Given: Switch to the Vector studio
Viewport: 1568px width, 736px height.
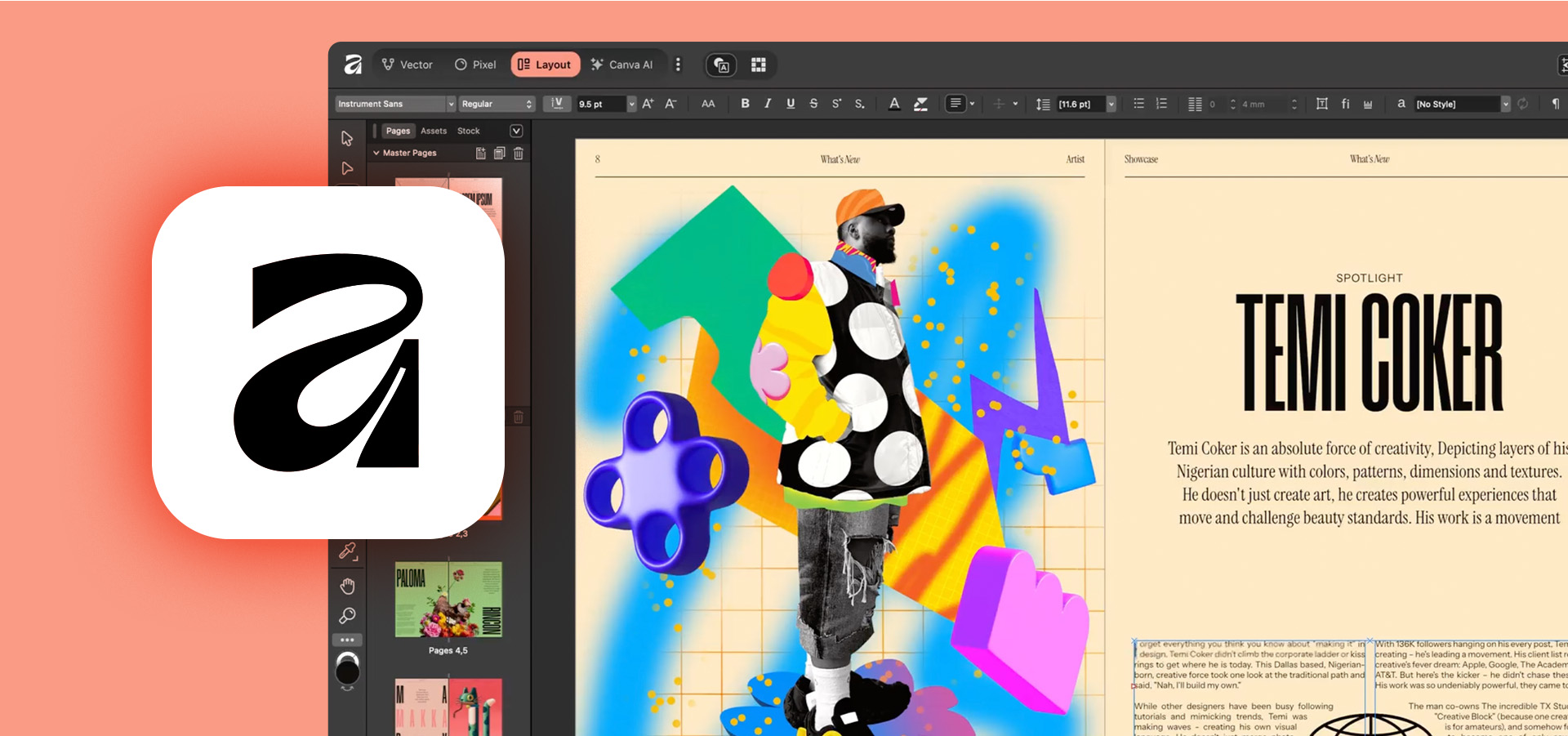Looking at the screenshot, I should click(x=408, y=65).
